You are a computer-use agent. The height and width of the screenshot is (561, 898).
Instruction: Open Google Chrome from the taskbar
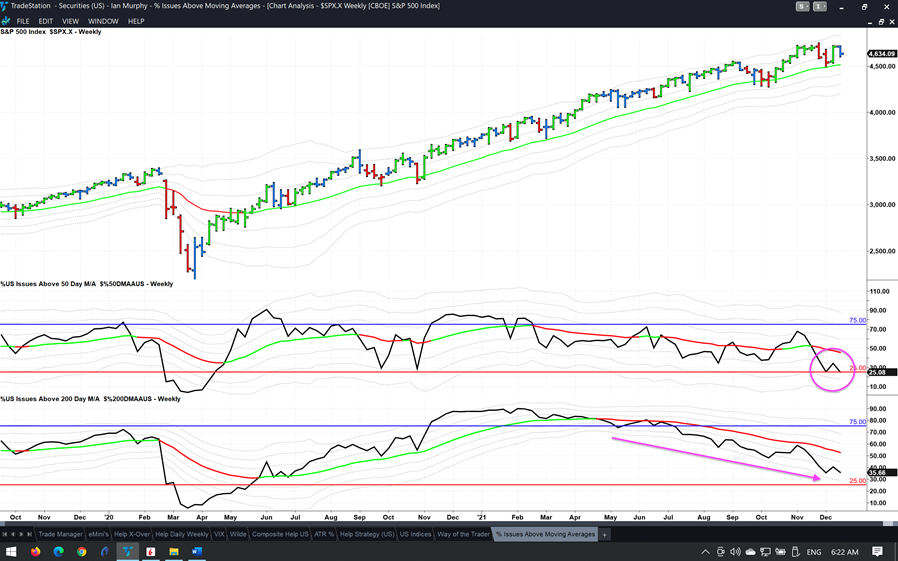(81, 551)
